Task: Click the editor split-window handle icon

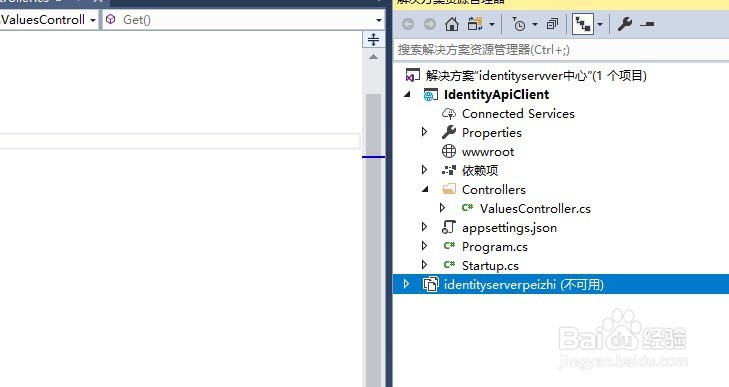Action: (373, 40)
